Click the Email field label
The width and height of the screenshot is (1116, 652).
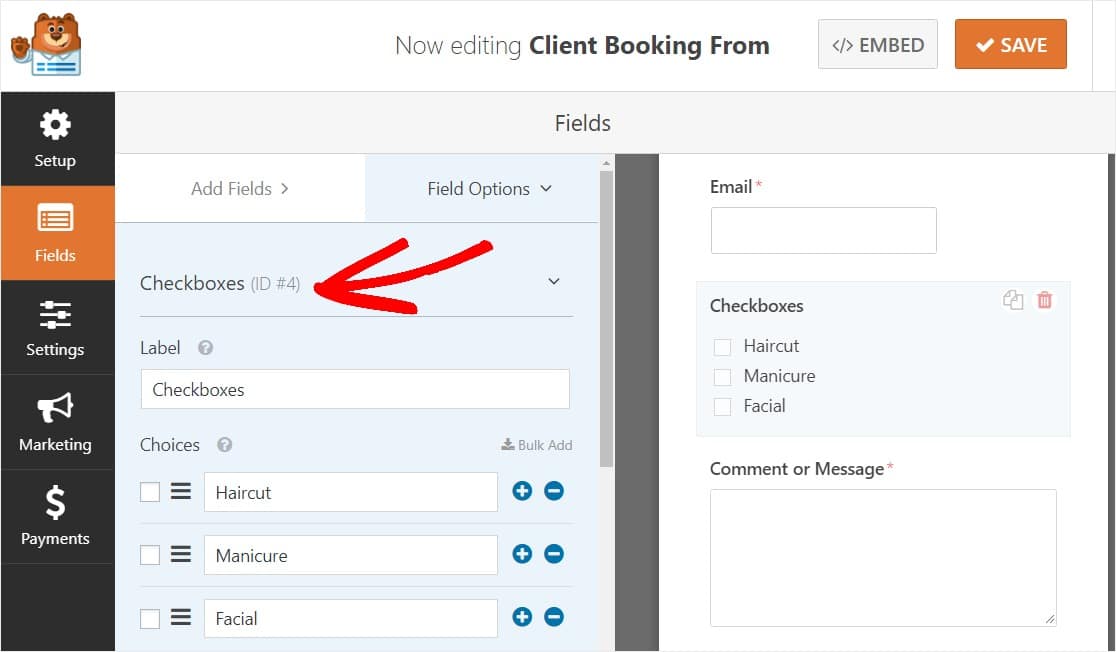[x=731, y=186]
